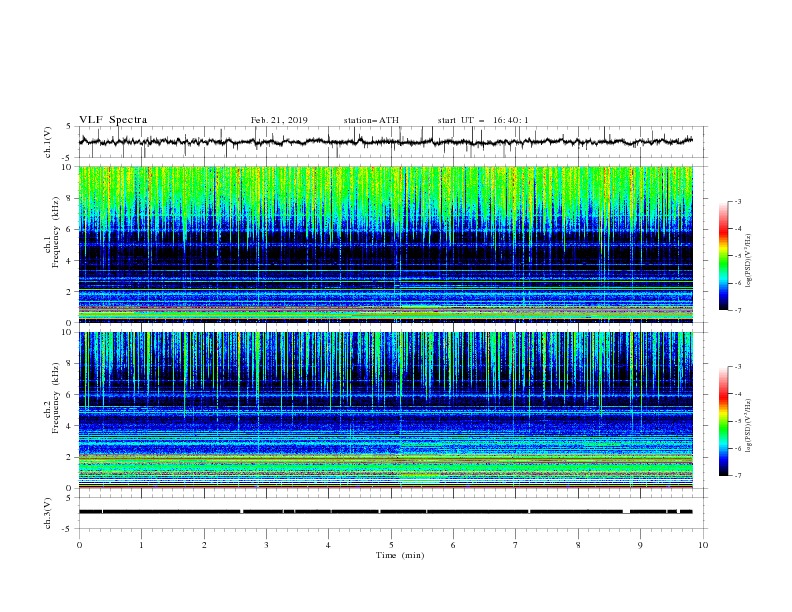This screenshot has width=792, height=612.
Task: Click the ch.2 spectrogram panel
Action: (385, 410)
